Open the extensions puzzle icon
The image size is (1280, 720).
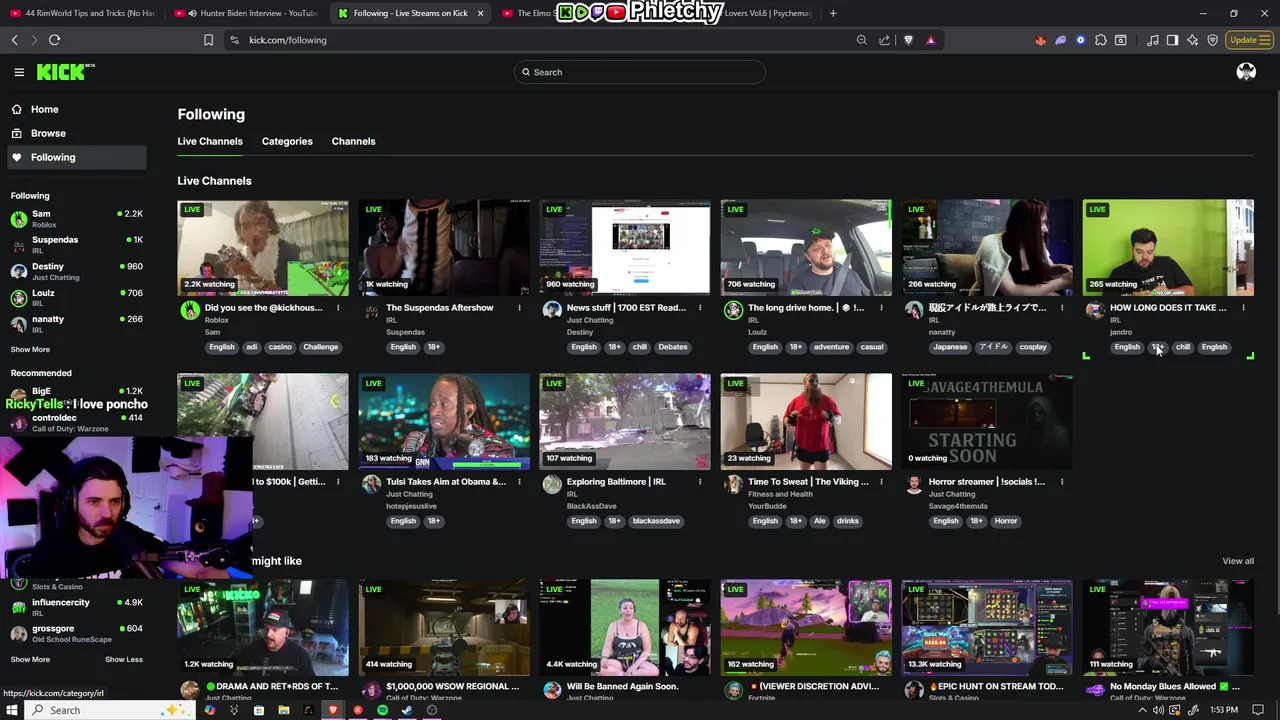point(1100,40)
